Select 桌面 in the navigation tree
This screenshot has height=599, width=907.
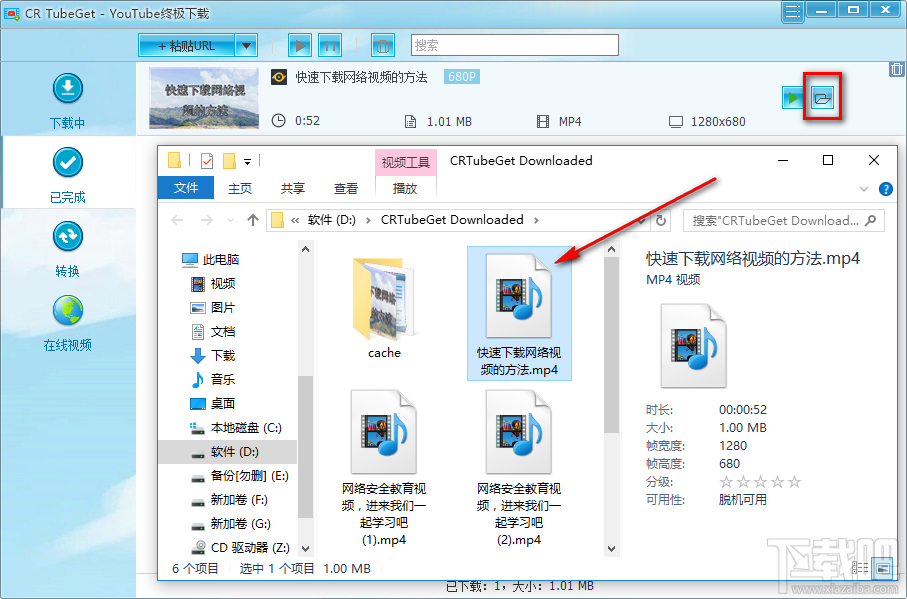[x=213, y=404]
